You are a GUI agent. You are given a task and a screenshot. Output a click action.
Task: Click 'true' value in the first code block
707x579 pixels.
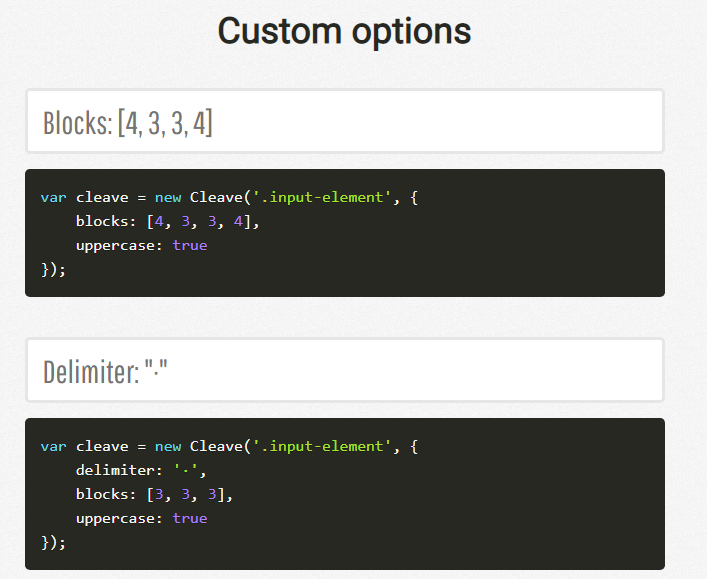[189, 245]
